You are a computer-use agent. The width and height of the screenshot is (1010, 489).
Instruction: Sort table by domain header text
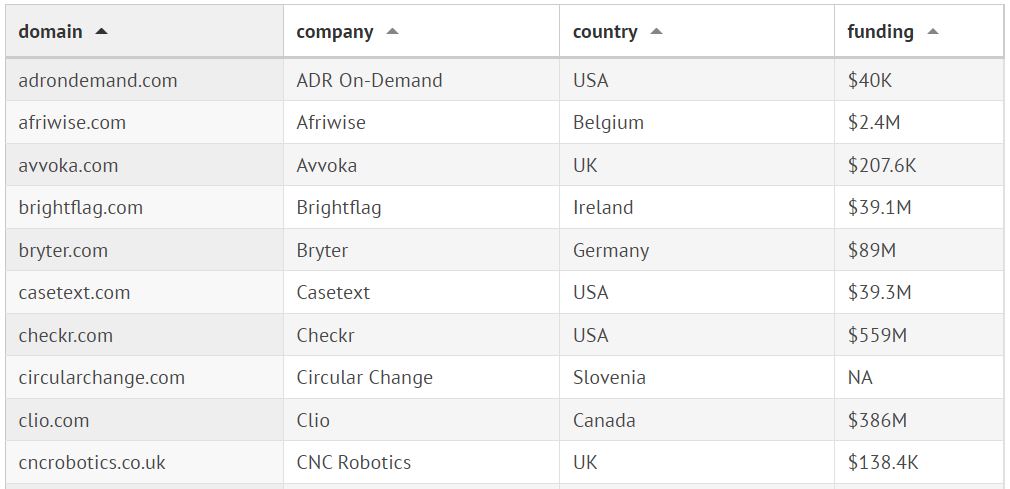pyautogui.click(x=50, y=32)
